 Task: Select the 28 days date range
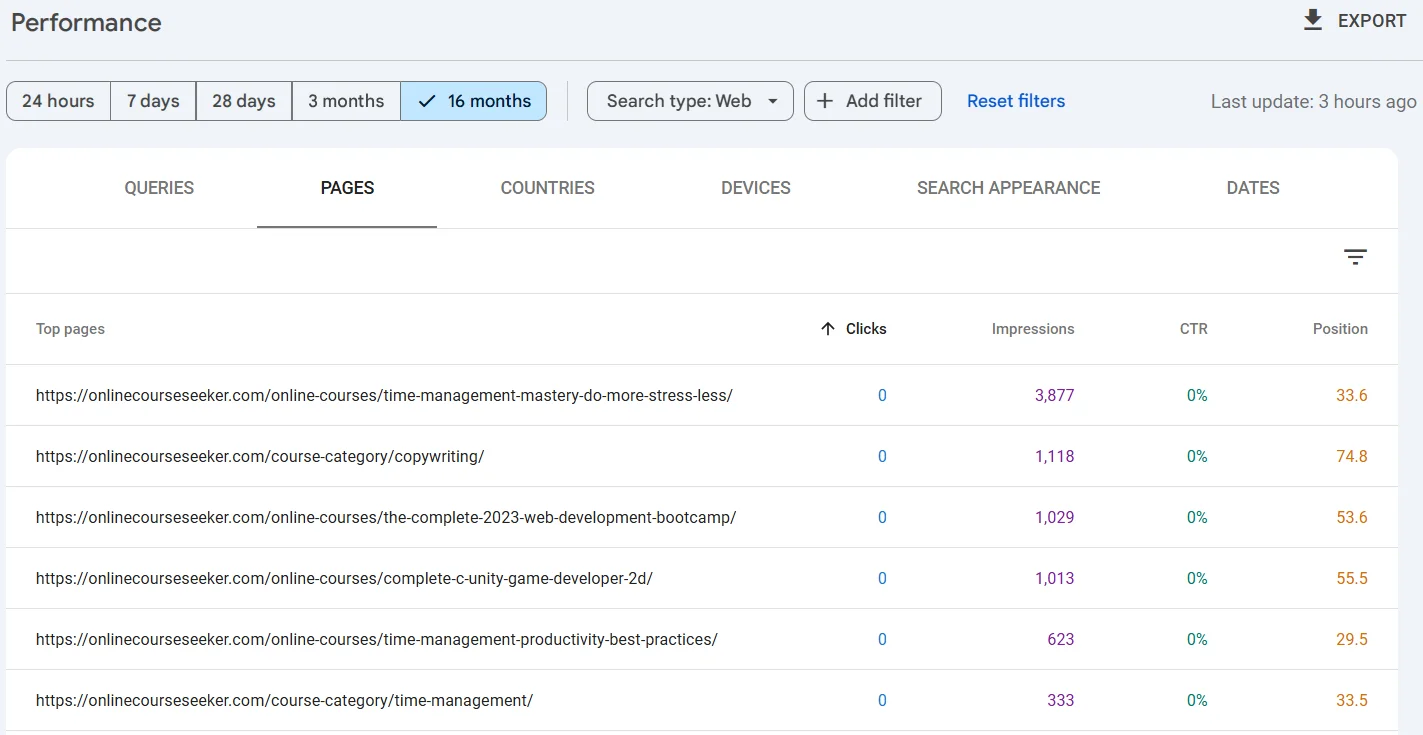(x=243, y=101)
